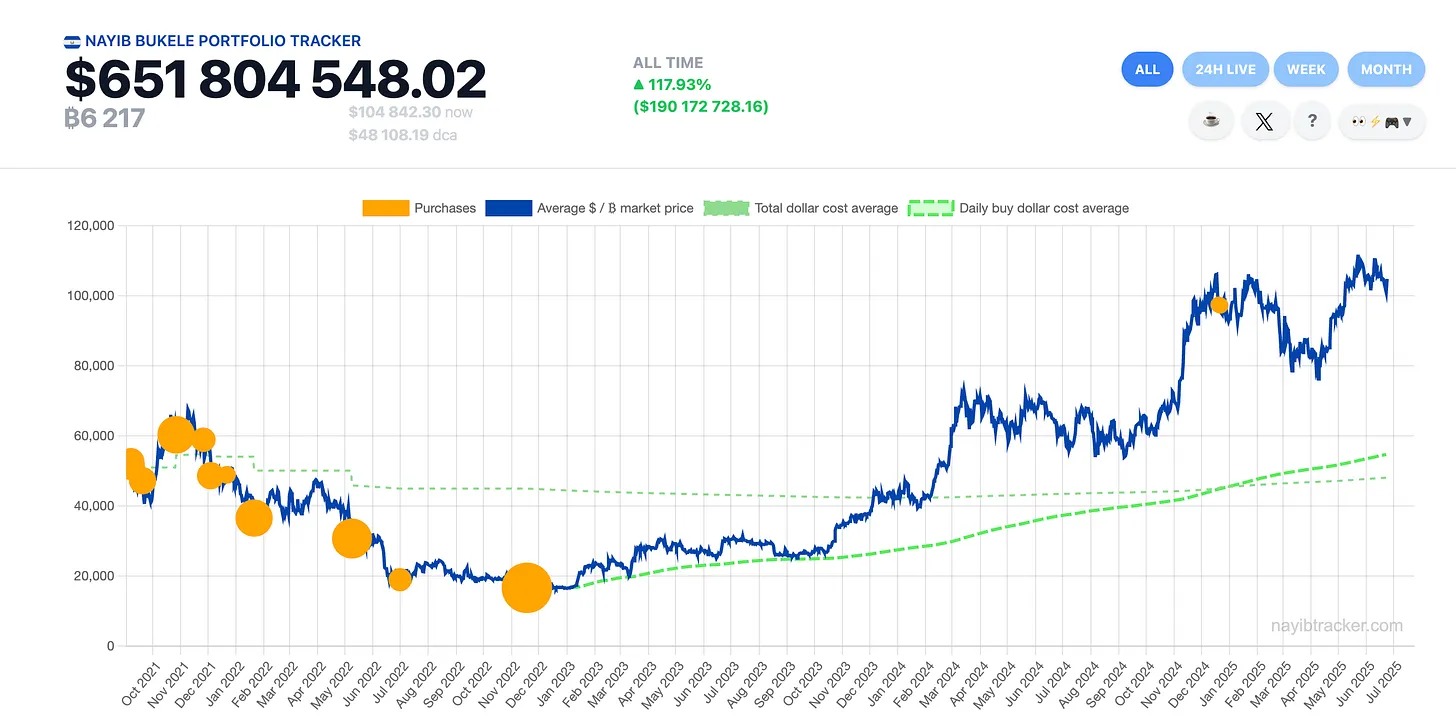The image size is (1456, 724).
Task: Click the purchase bubble near May 2022
Action: point(352,538)
